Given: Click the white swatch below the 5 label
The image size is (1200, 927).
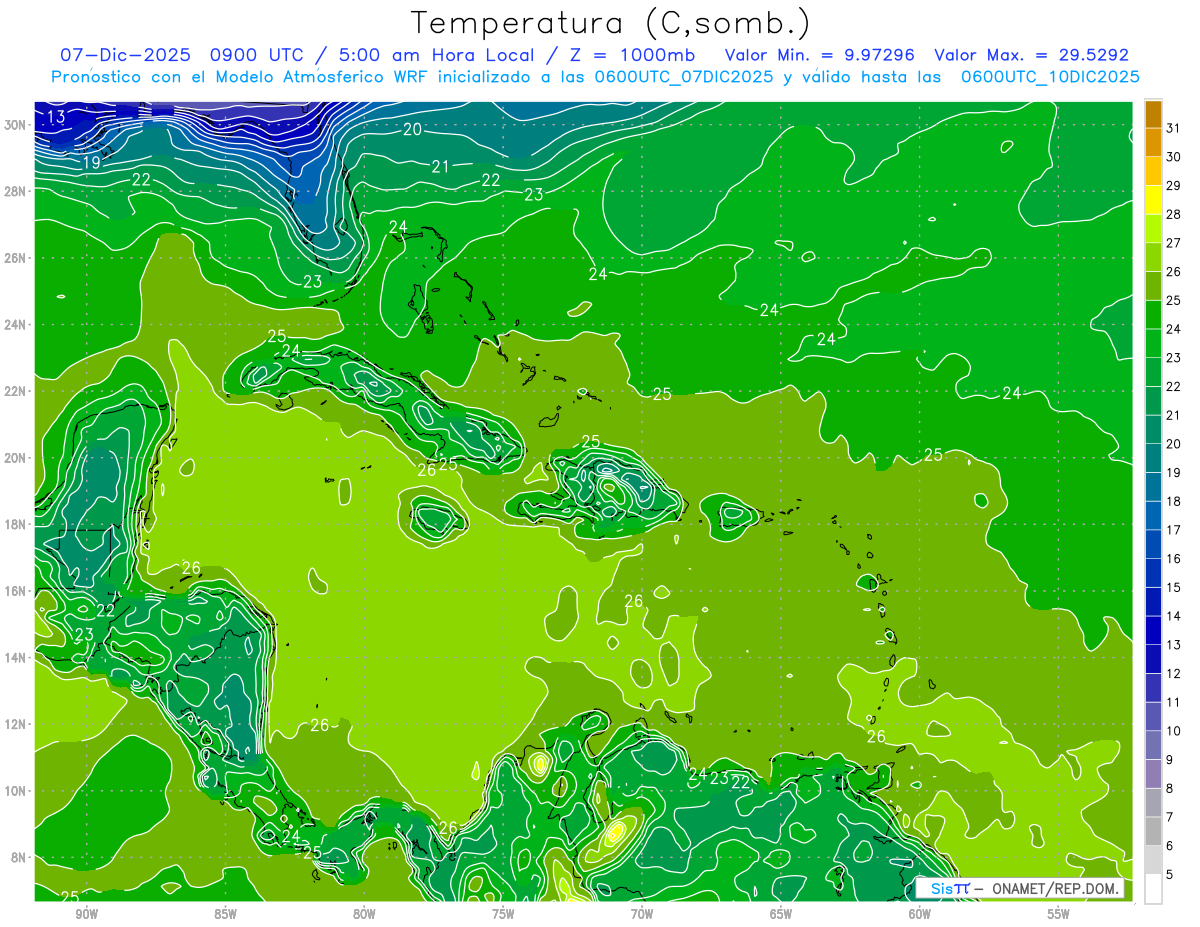Looking at the screenshot, I should 1153,889.
